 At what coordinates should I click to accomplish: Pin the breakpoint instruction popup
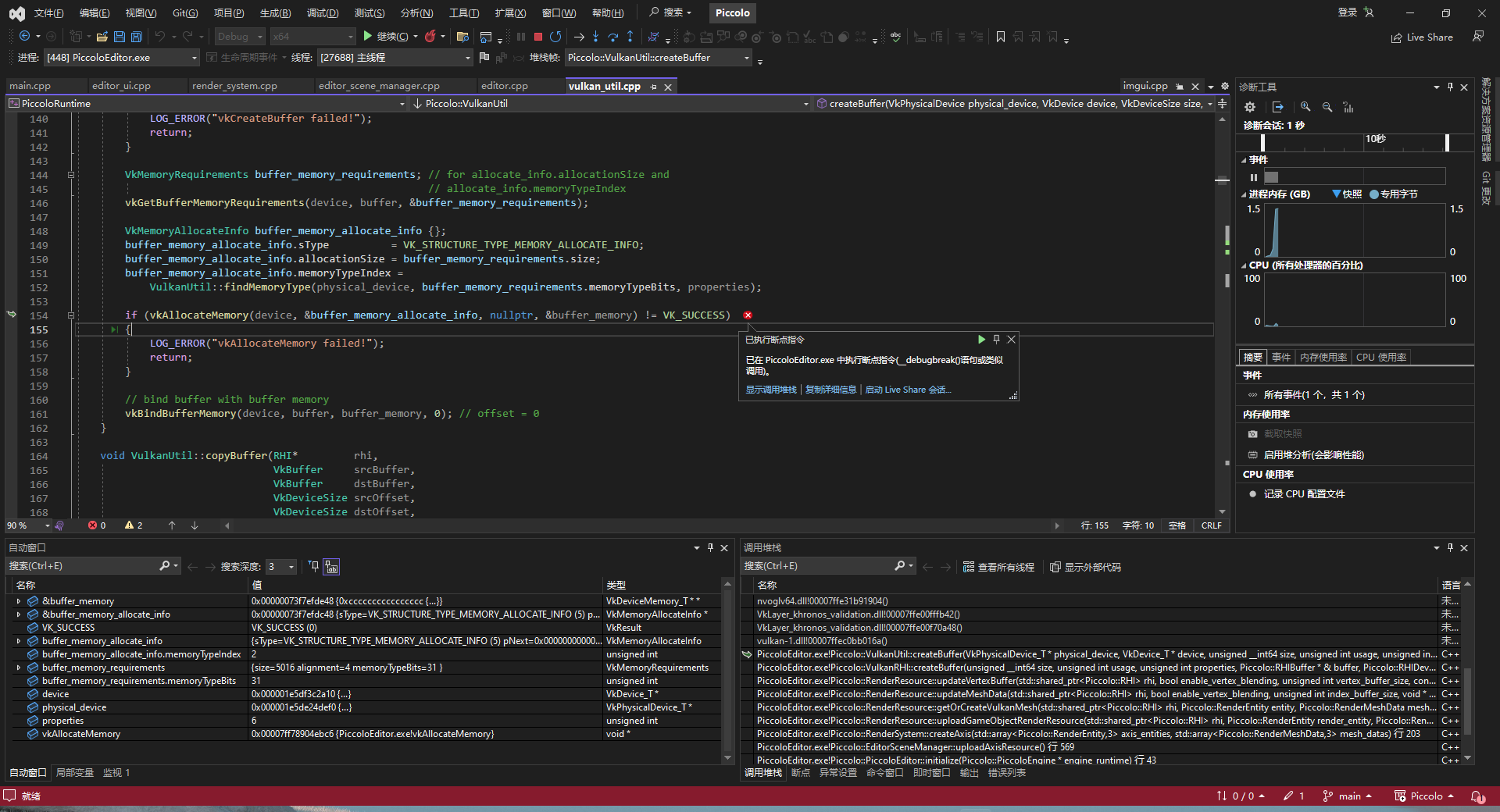pos(996,340)
